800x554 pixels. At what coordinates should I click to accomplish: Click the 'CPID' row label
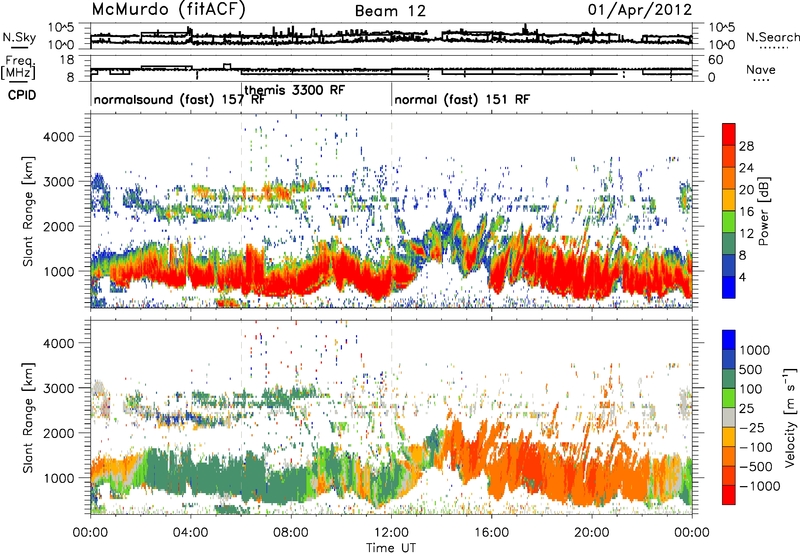[x=22, y=95]
